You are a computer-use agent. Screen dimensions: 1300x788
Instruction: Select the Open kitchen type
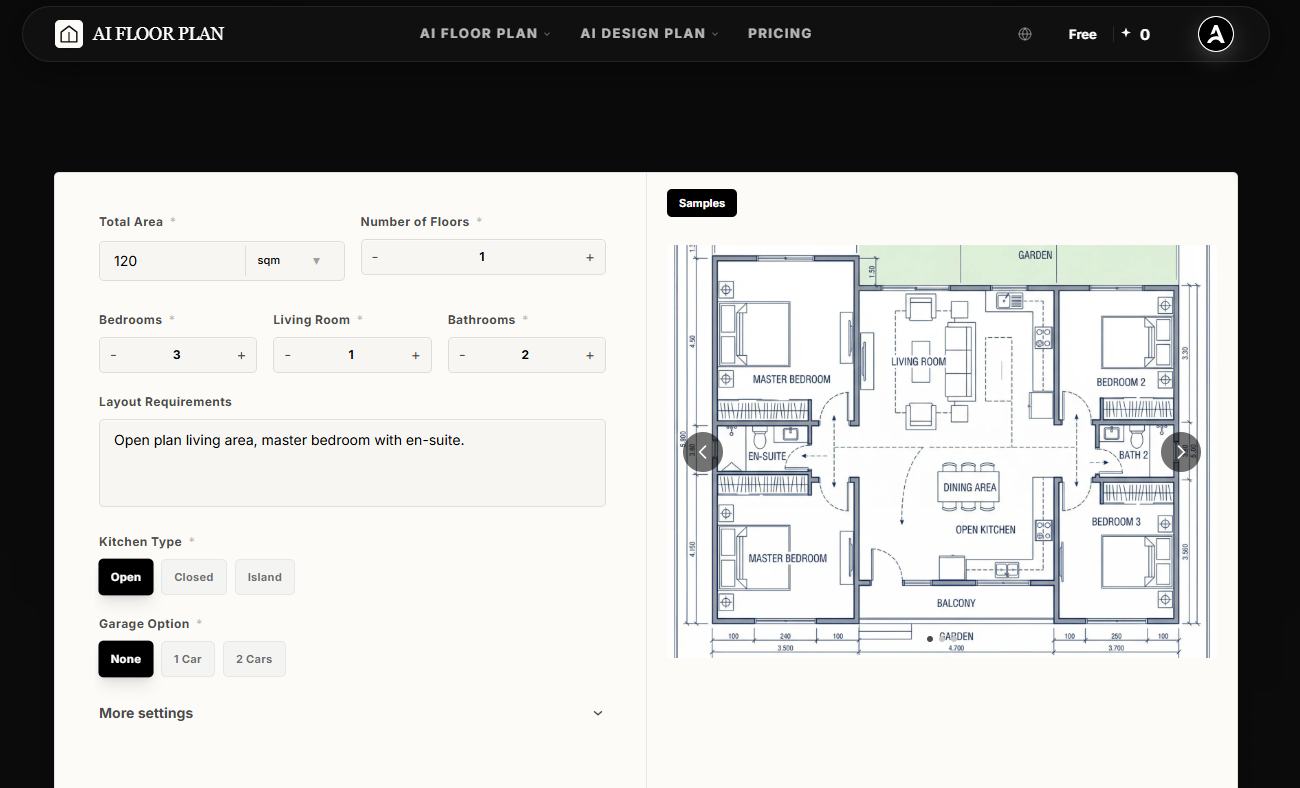tap(126, 577)
